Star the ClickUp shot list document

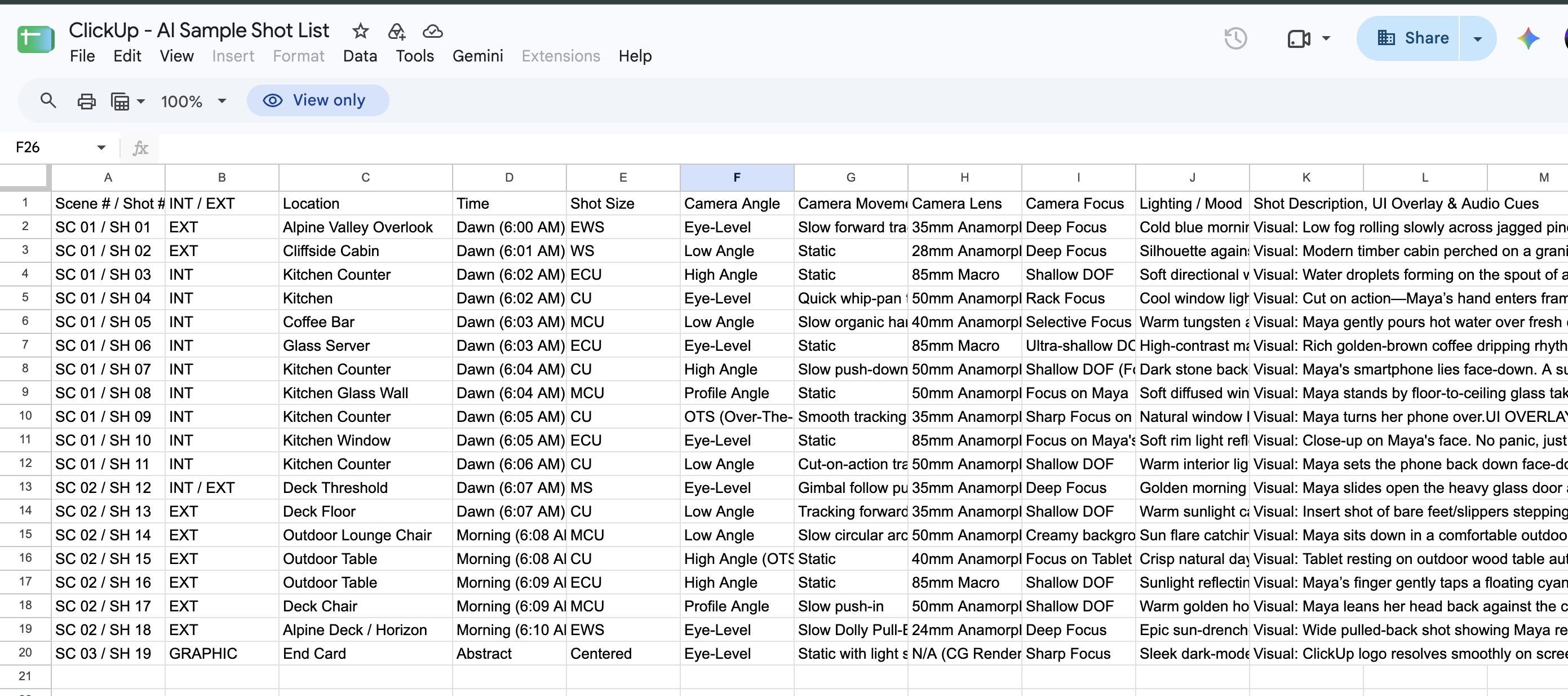click(x=360, y=30)
